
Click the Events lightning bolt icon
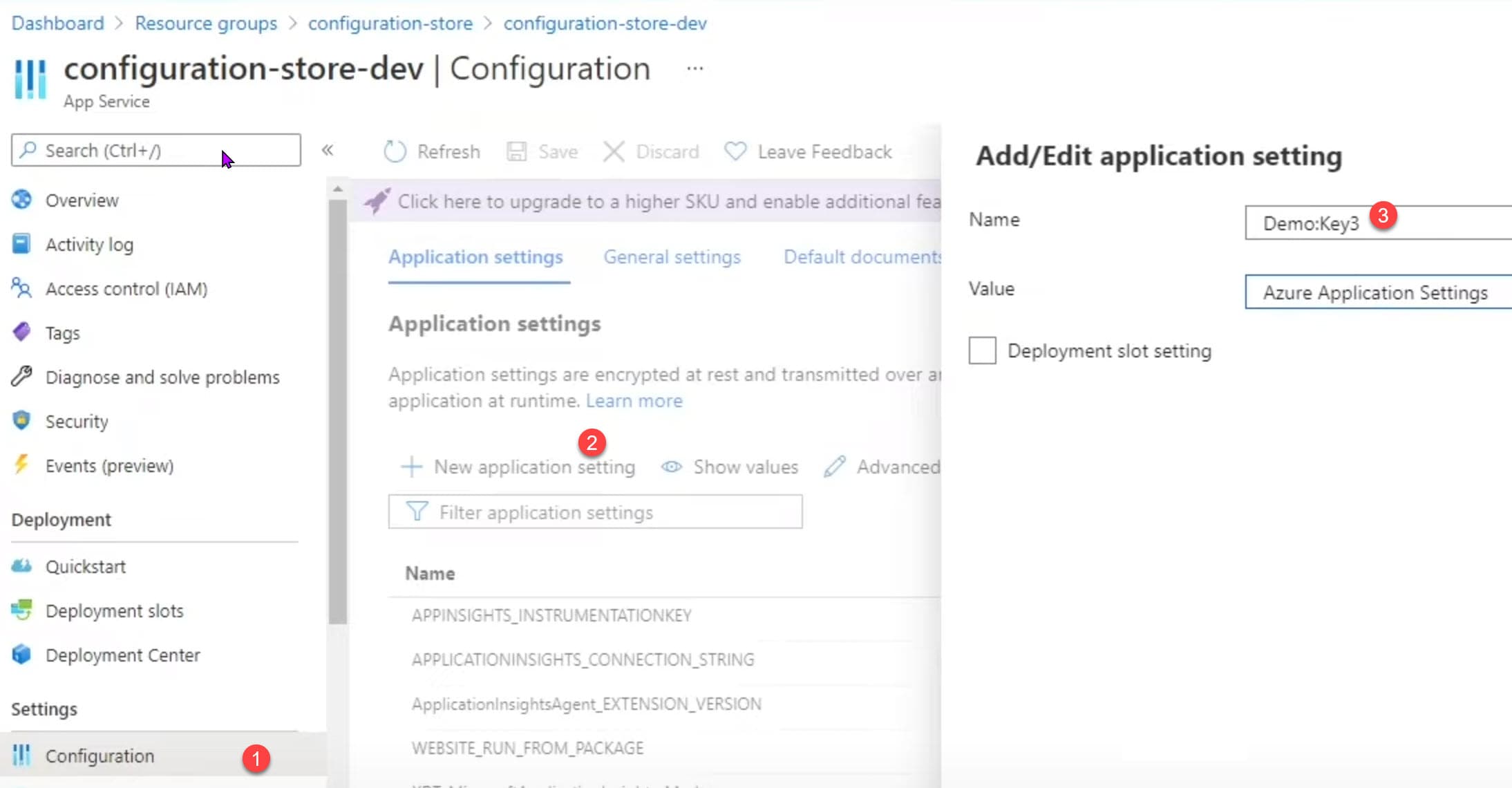click(x=21, y=465)
